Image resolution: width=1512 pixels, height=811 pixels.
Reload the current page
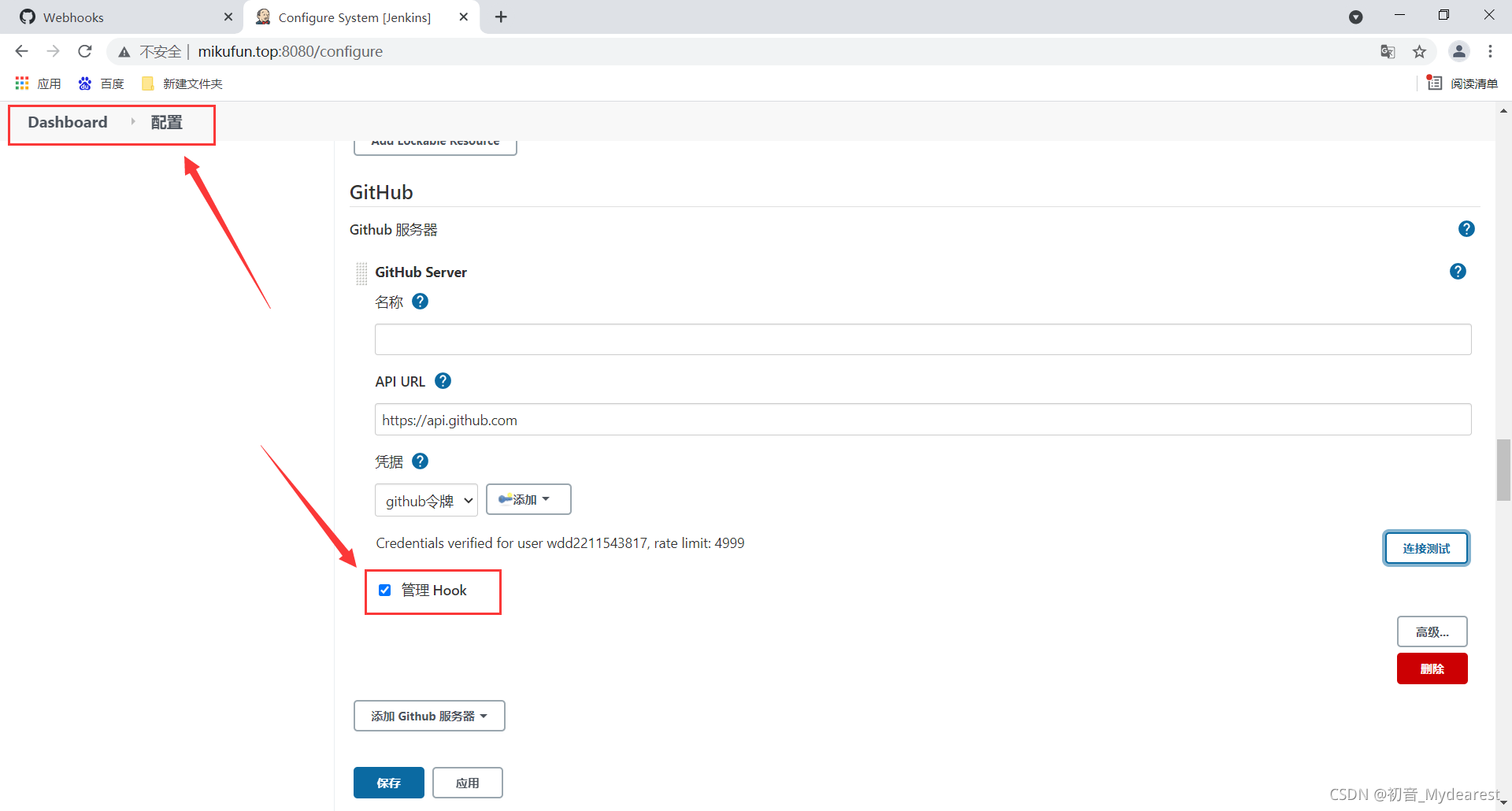pos(85,51)
